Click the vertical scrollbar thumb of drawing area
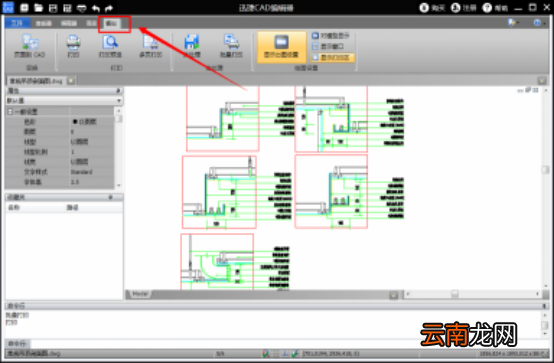Viewport: 554px width, 363px height. [x=545, y=170]
